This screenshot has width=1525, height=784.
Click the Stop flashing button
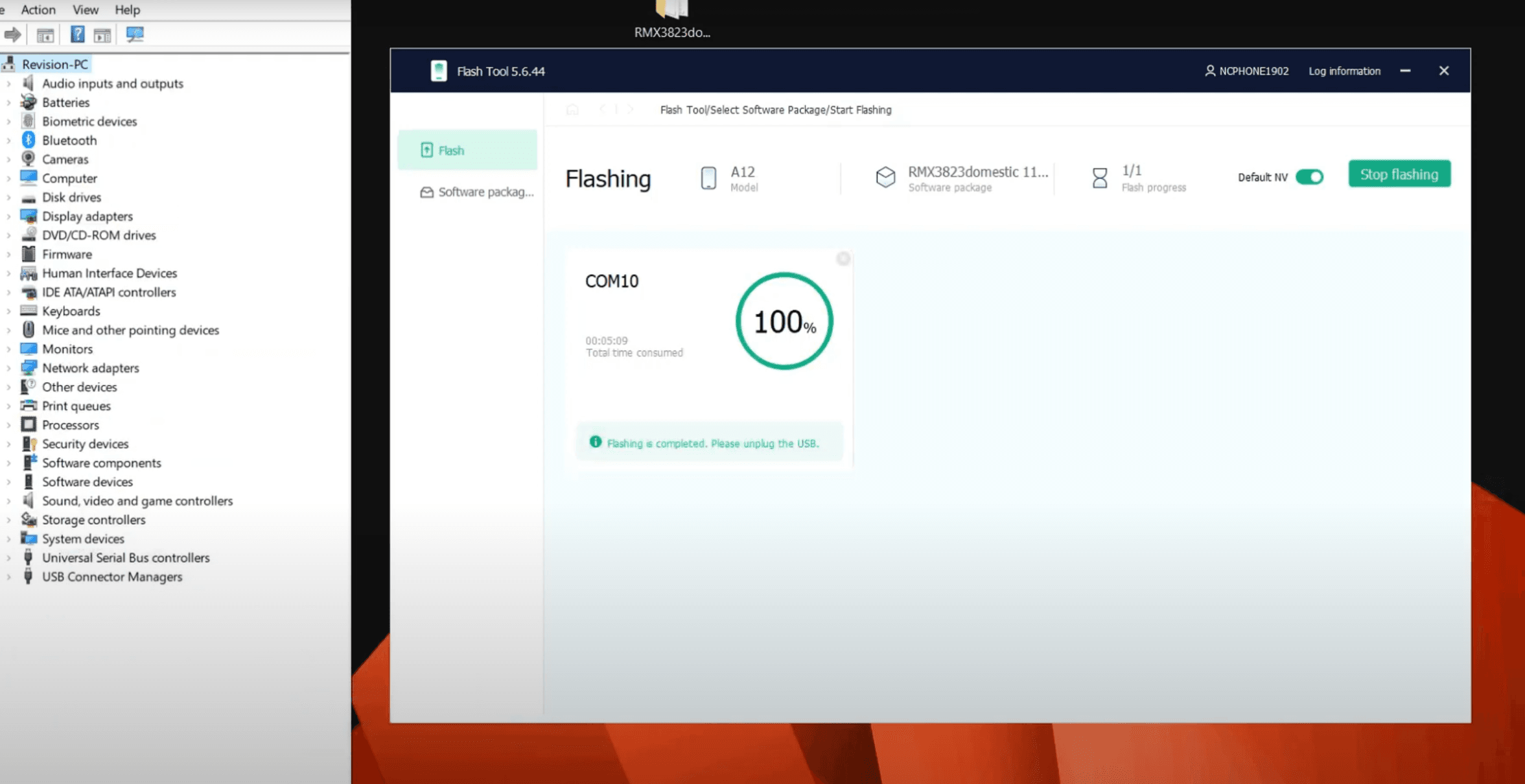(x=1399, y=174)
